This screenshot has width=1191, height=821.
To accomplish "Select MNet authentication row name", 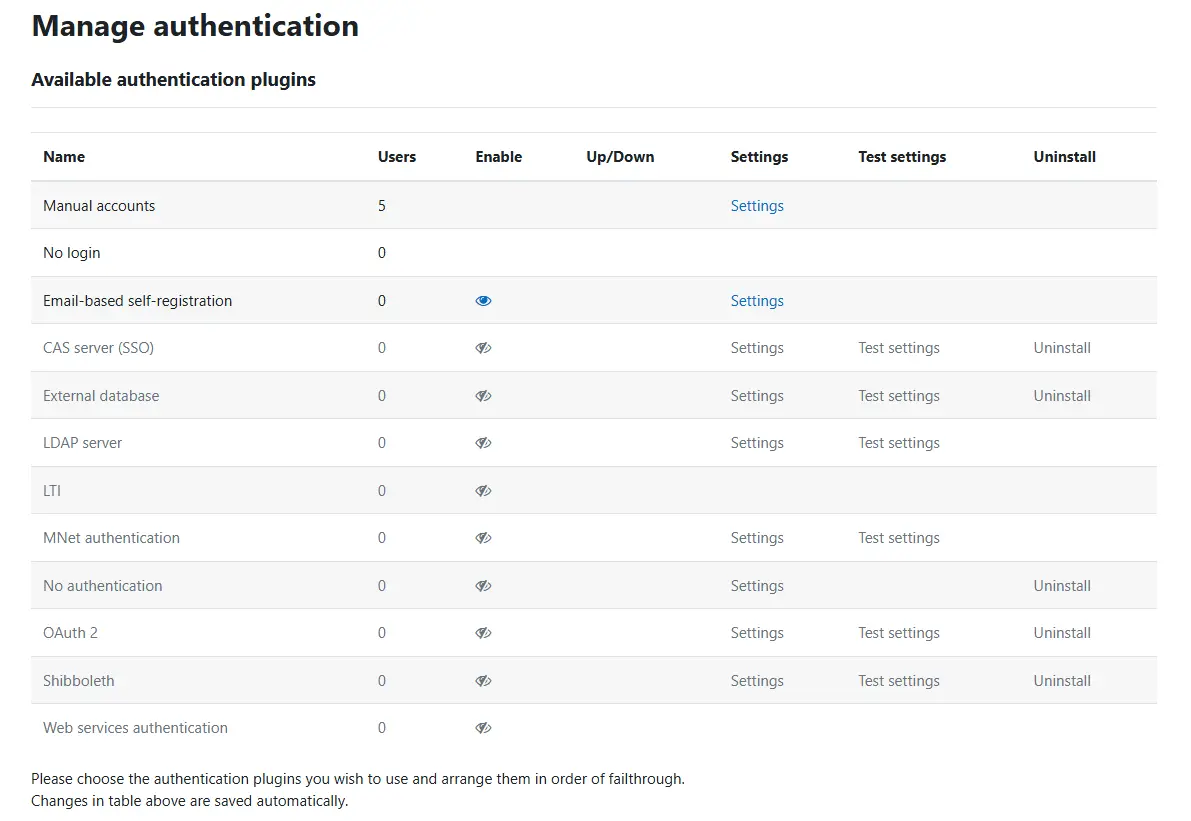I will [111, 538].
